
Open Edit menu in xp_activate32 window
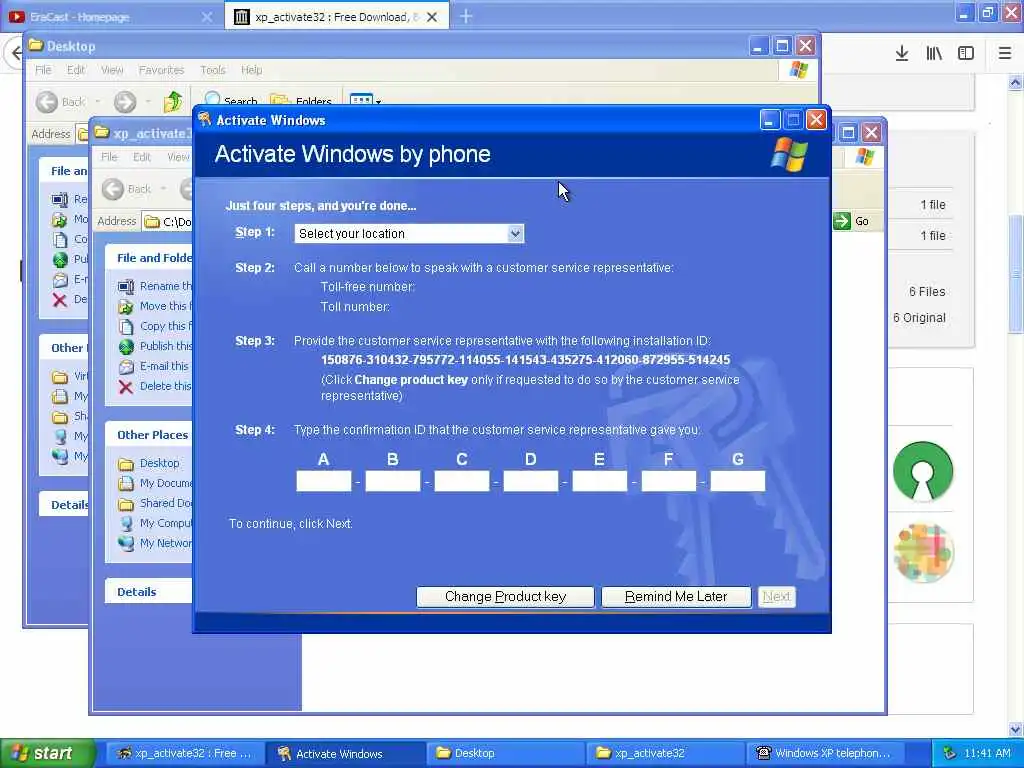pos(142,157)
